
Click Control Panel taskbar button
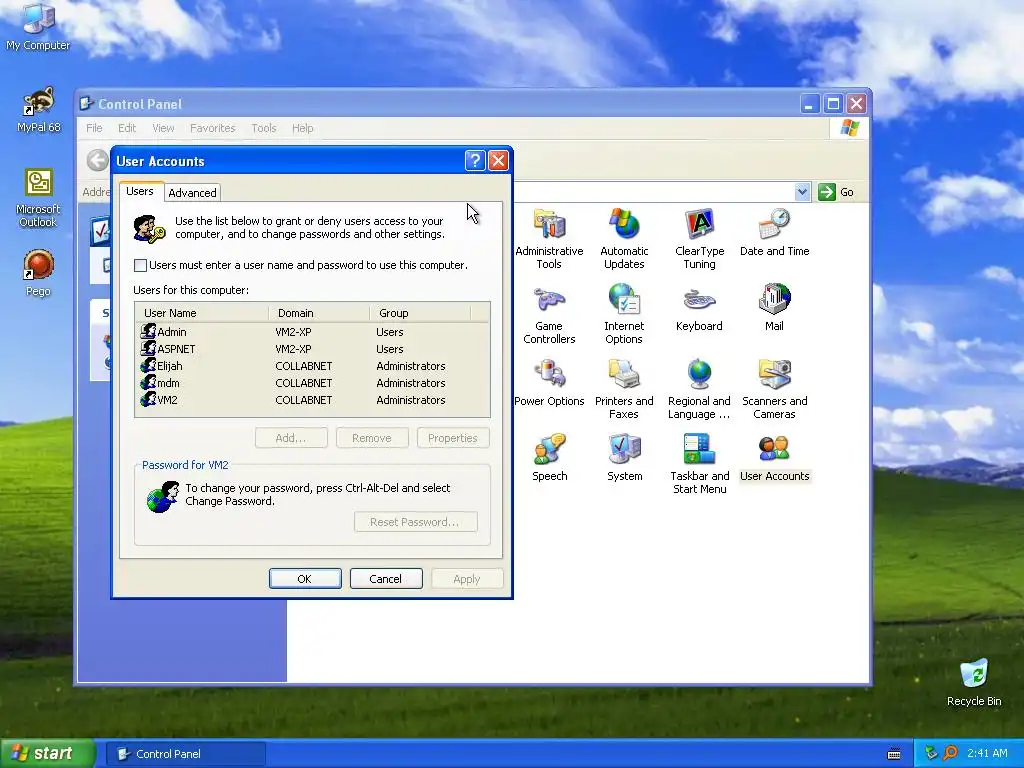[x=187, y=754]
